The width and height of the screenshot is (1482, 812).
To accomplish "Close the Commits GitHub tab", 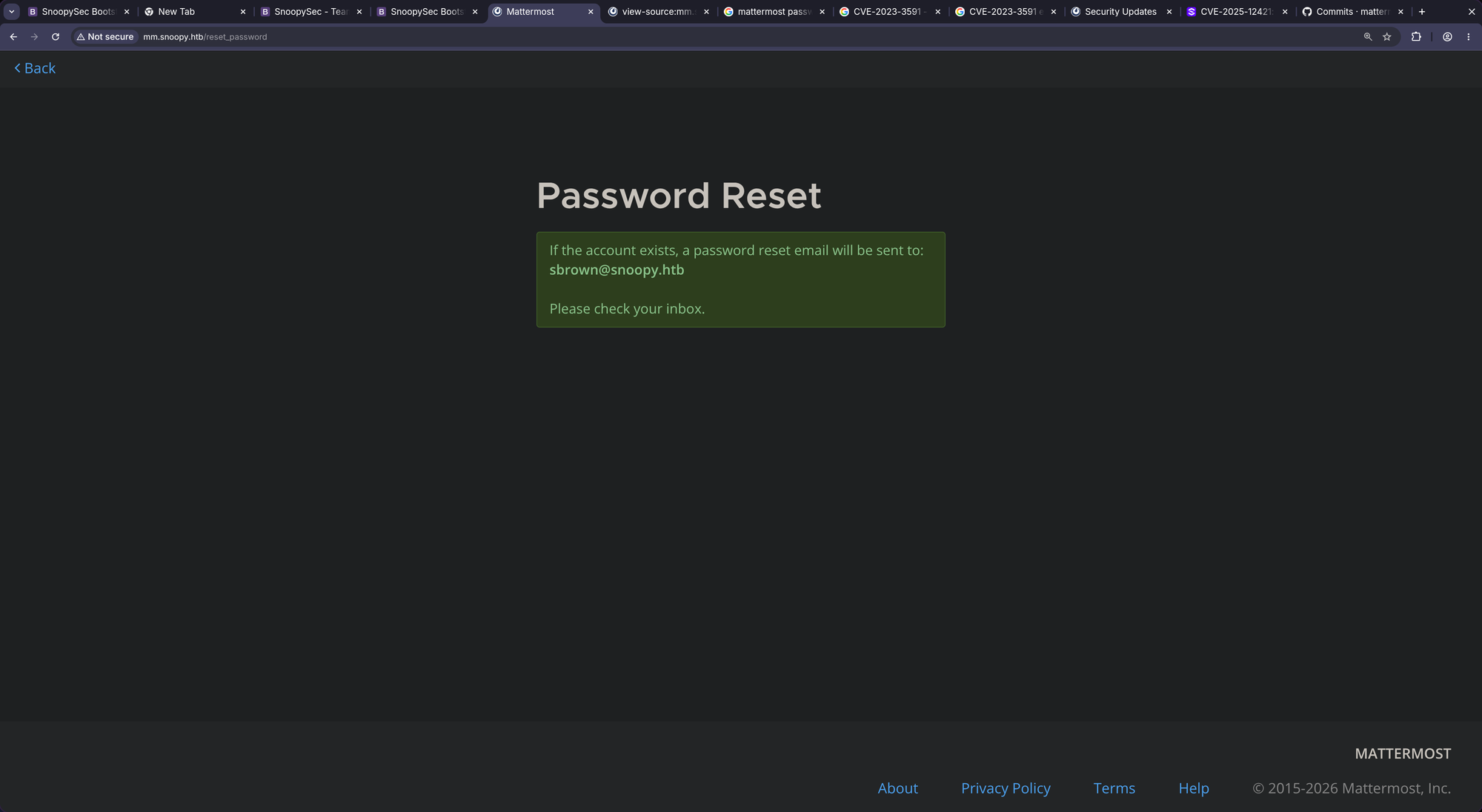I will tap(1400, 12).
